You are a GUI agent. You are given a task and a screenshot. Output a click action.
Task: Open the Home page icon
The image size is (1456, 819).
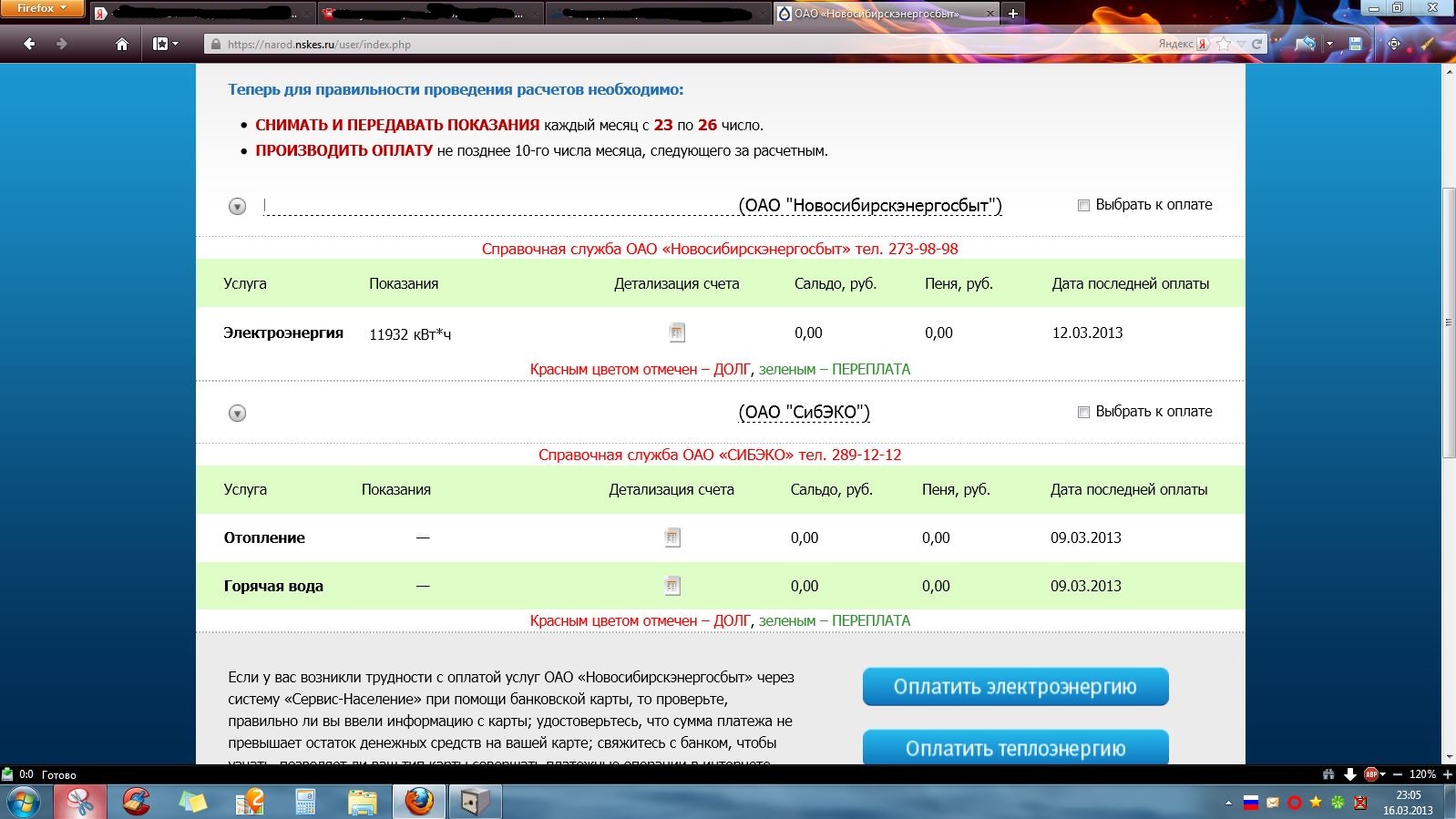[121, 44]
